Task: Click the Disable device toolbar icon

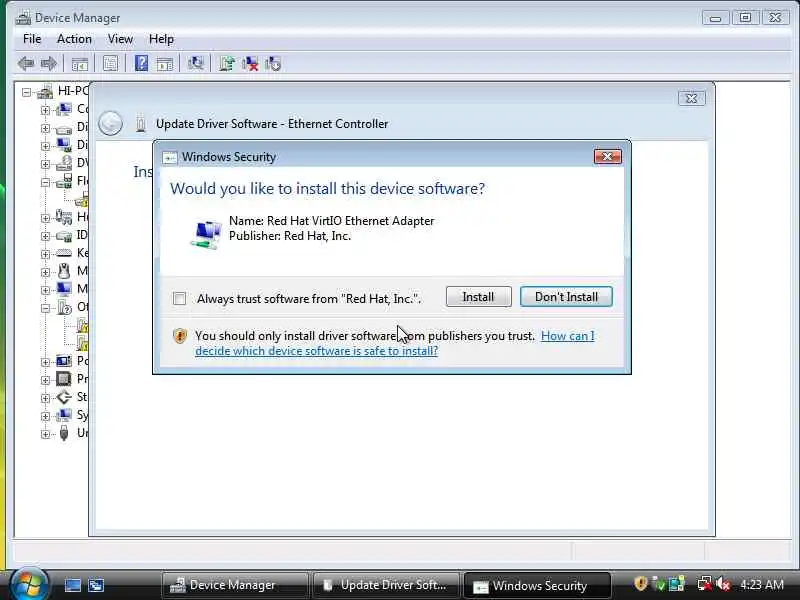Action: (273, 63)
